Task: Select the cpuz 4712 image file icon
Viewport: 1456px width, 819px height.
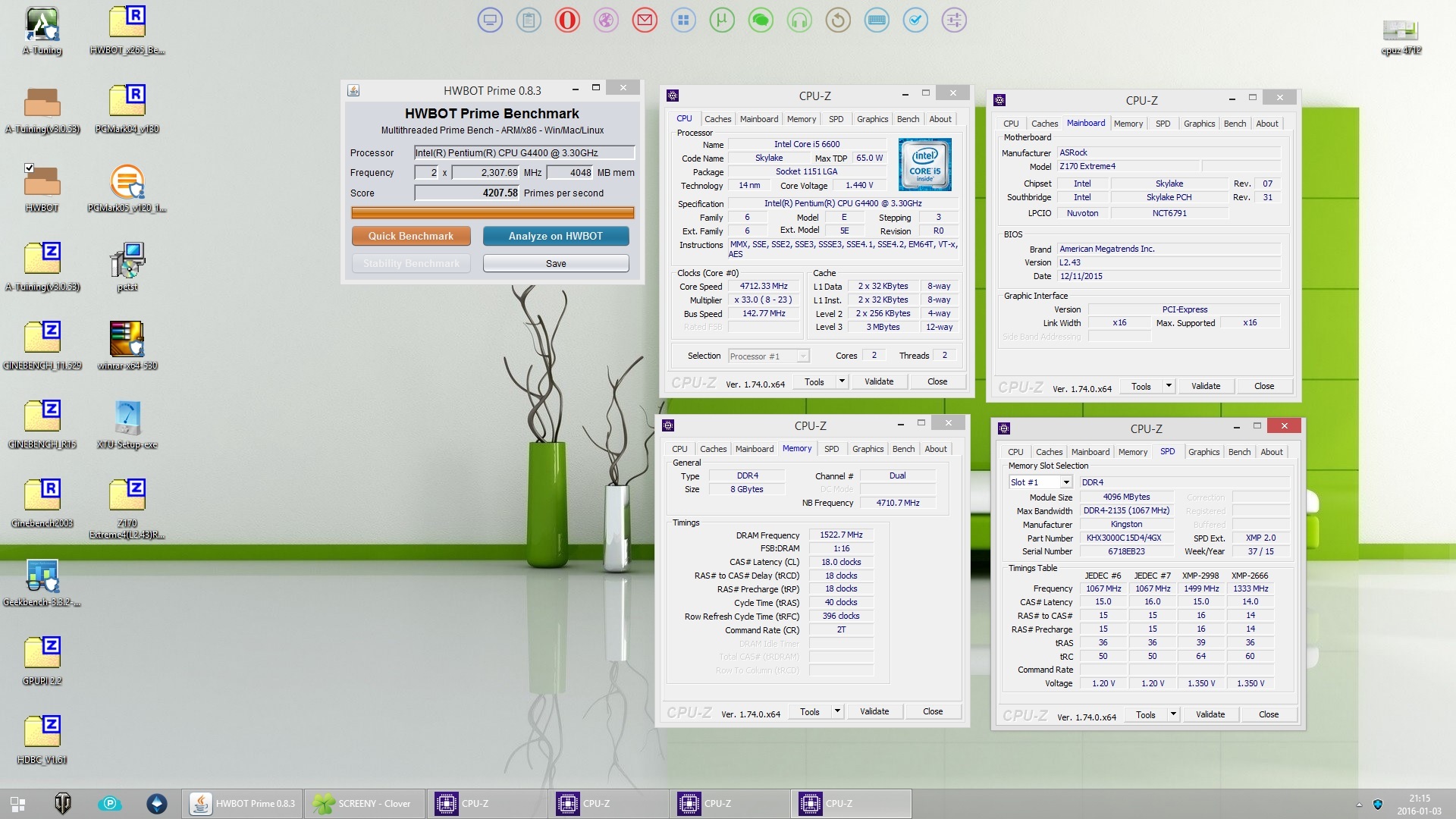Action: click(1401, 36)
